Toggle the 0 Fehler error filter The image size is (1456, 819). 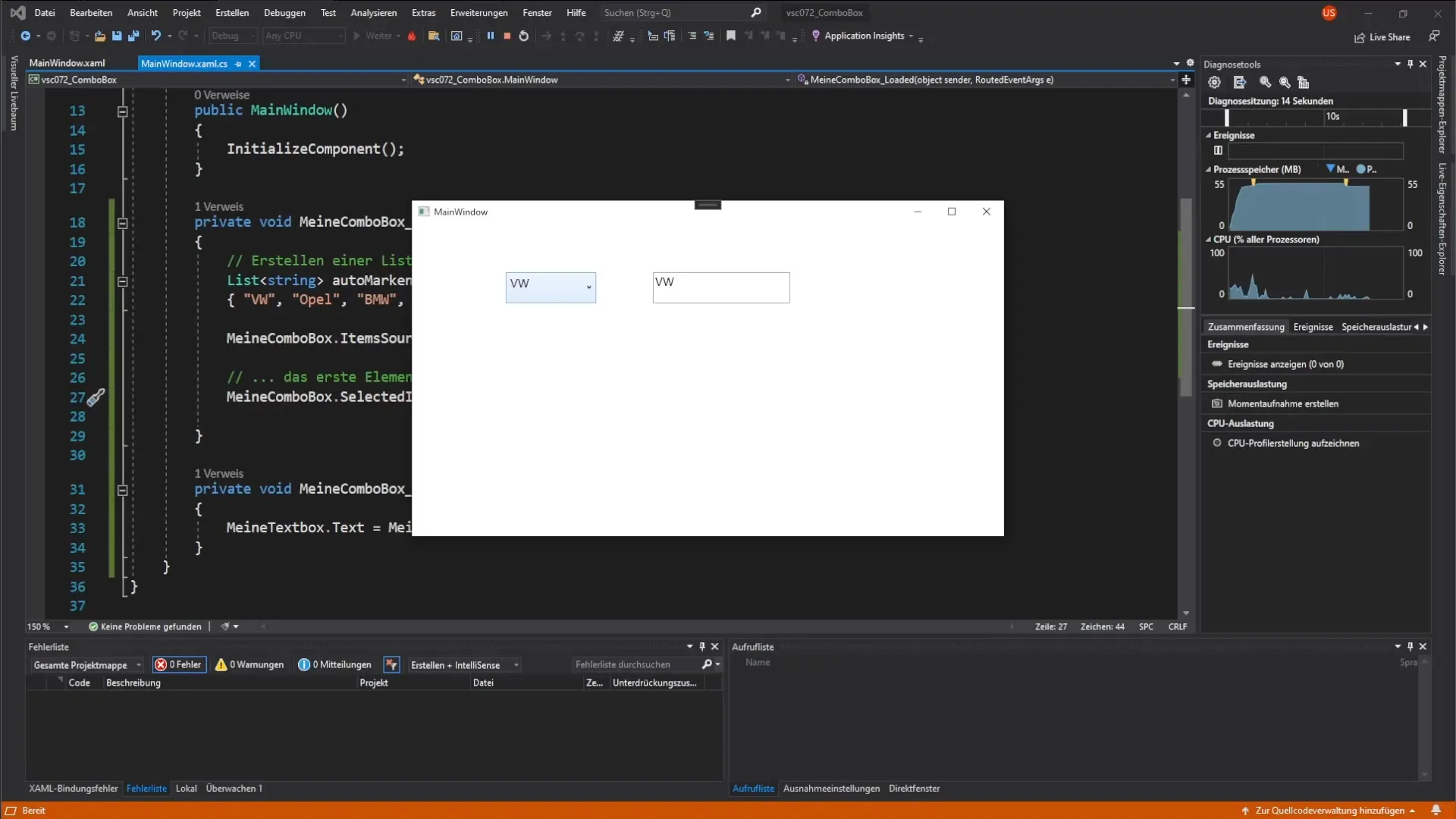pyautogui.click(x=180, y=665)
